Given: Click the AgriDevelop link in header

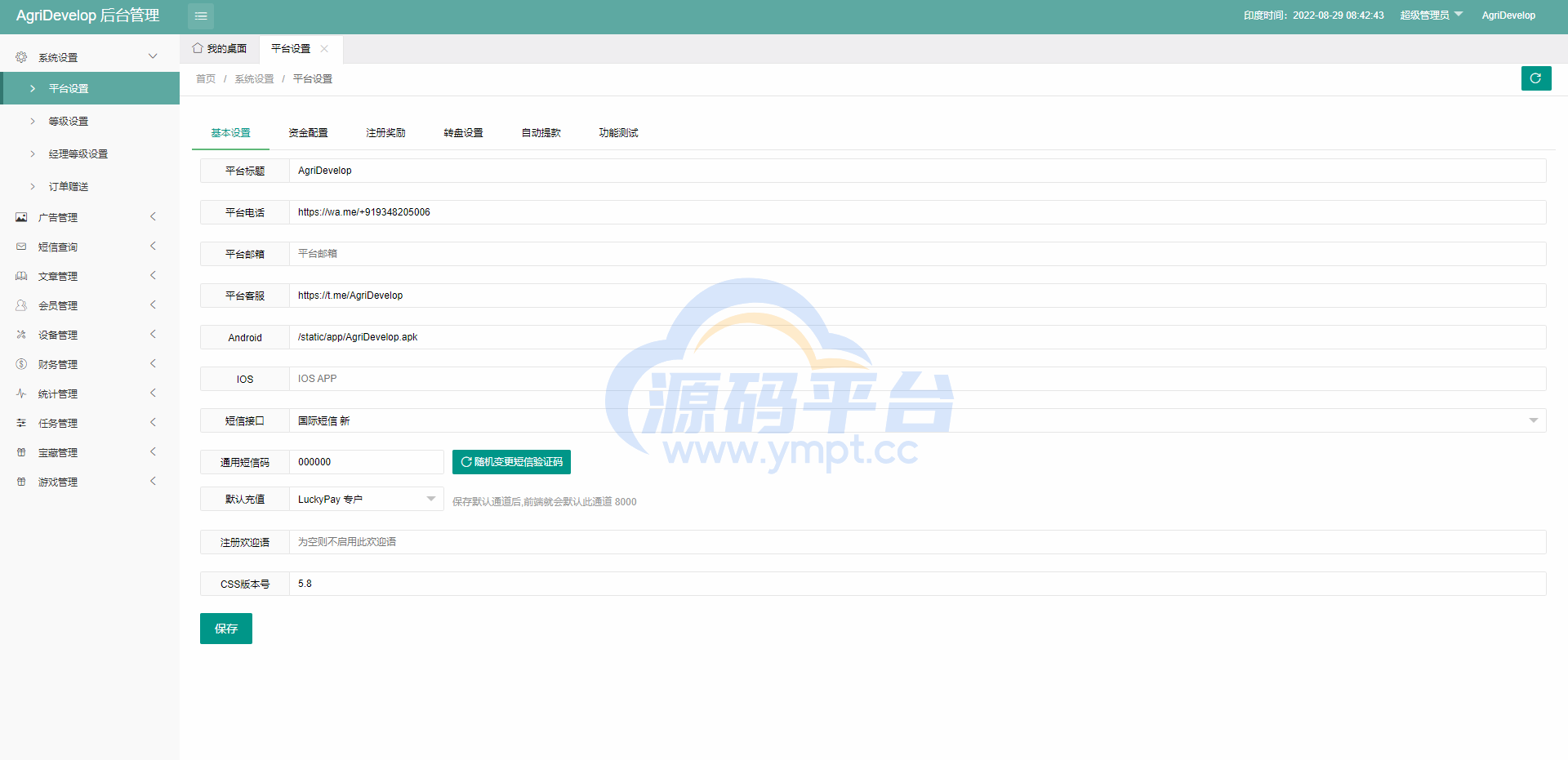Looking at the screenshot, I should [1508, 15].
